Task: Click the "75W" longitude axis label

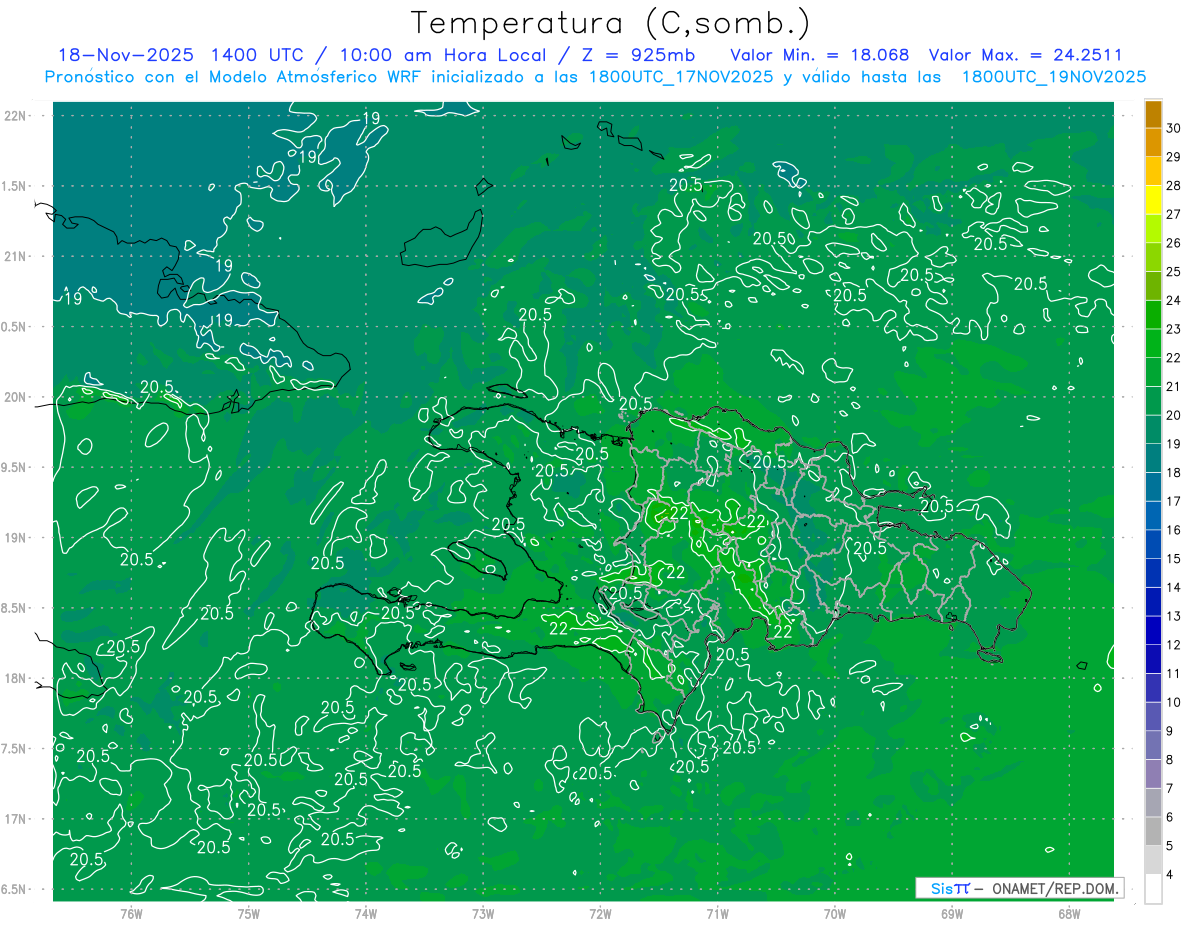Action: (x=249, y=913)
